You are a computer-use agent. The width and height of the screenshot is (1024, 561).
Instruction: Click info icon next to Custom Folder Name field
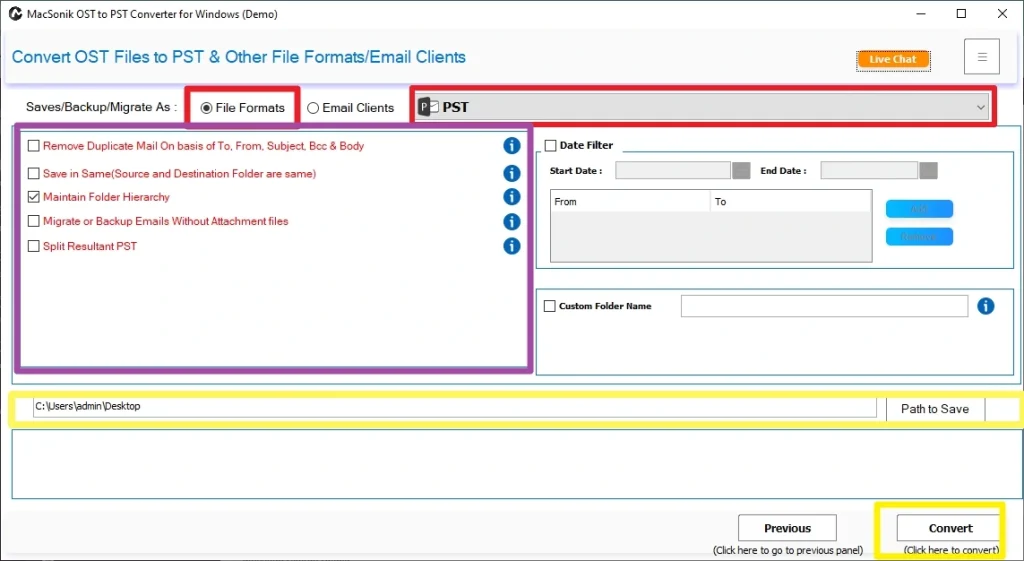985,306
